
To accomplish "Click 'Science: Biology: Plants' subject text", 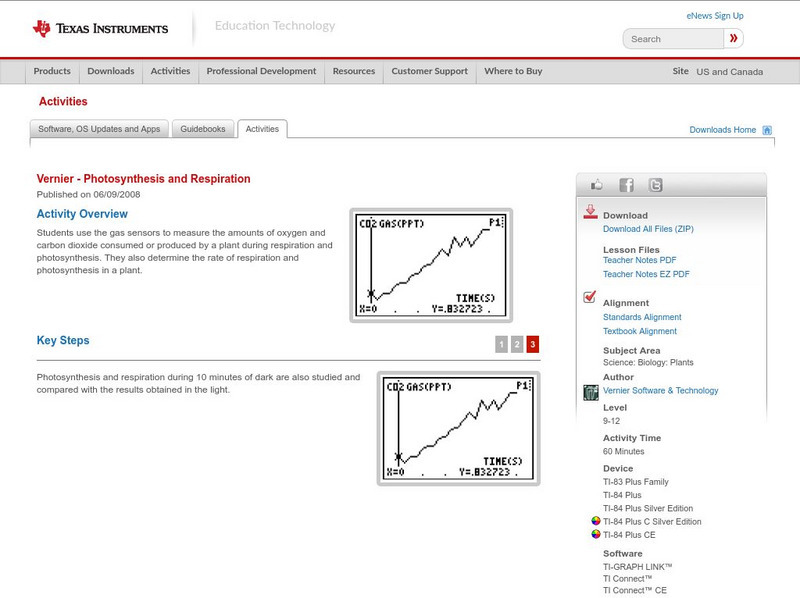I will (648, 363).
